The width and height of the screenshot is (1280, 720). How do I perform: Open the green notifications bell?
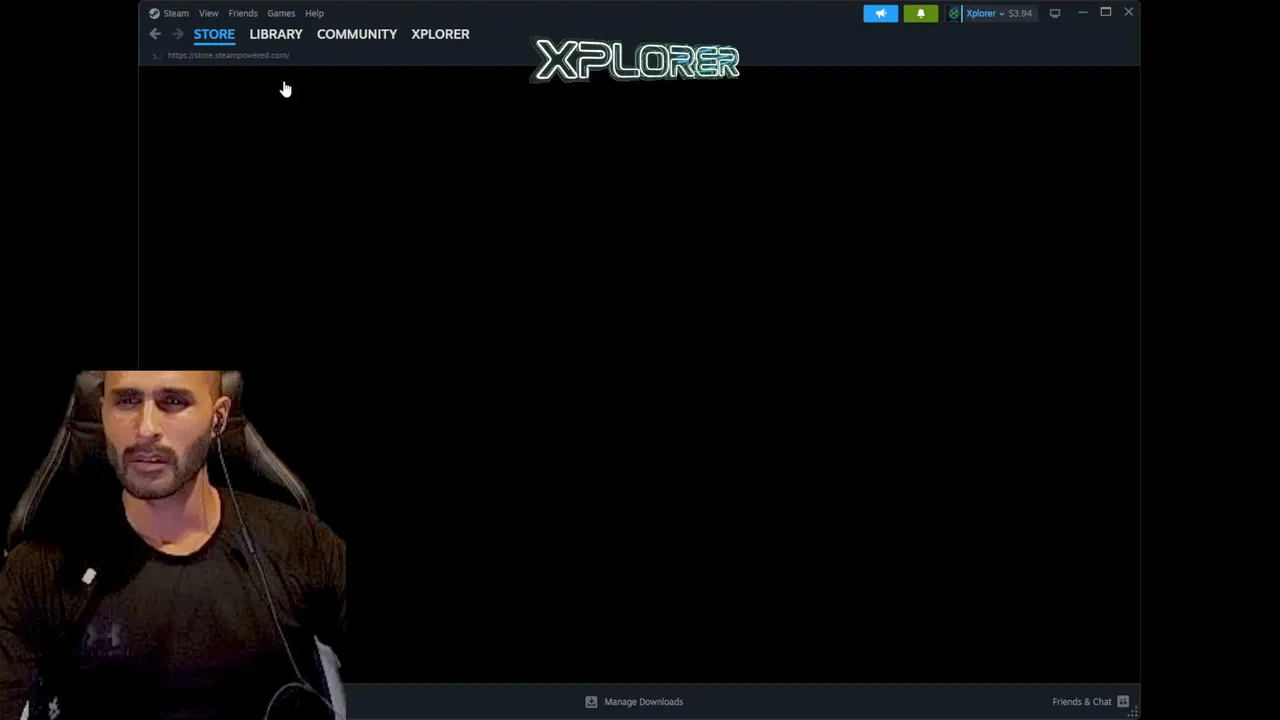[921, 13]
